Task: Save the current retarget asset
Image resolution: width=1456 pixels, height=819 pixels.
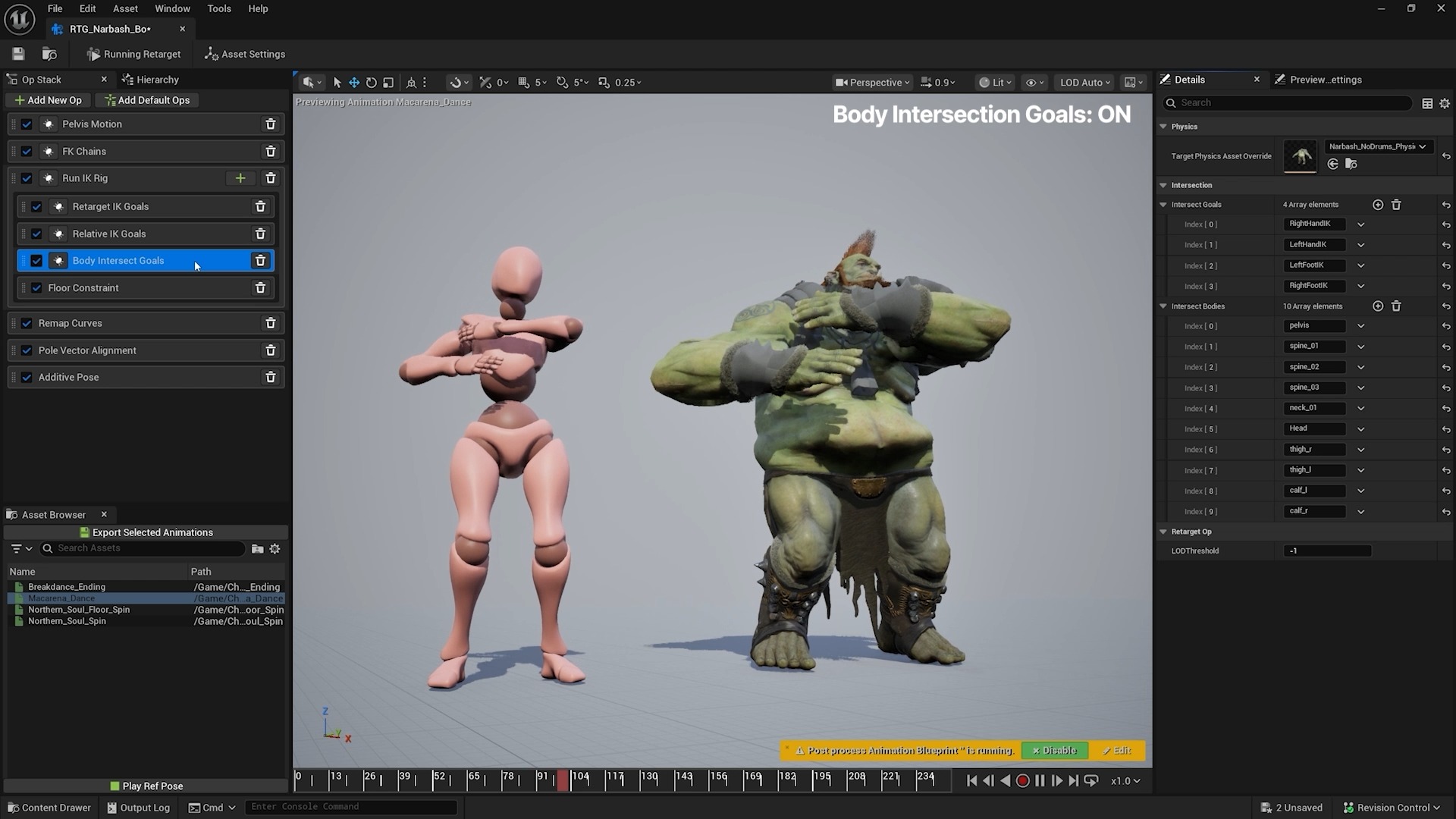Action: tap(17, 53)
